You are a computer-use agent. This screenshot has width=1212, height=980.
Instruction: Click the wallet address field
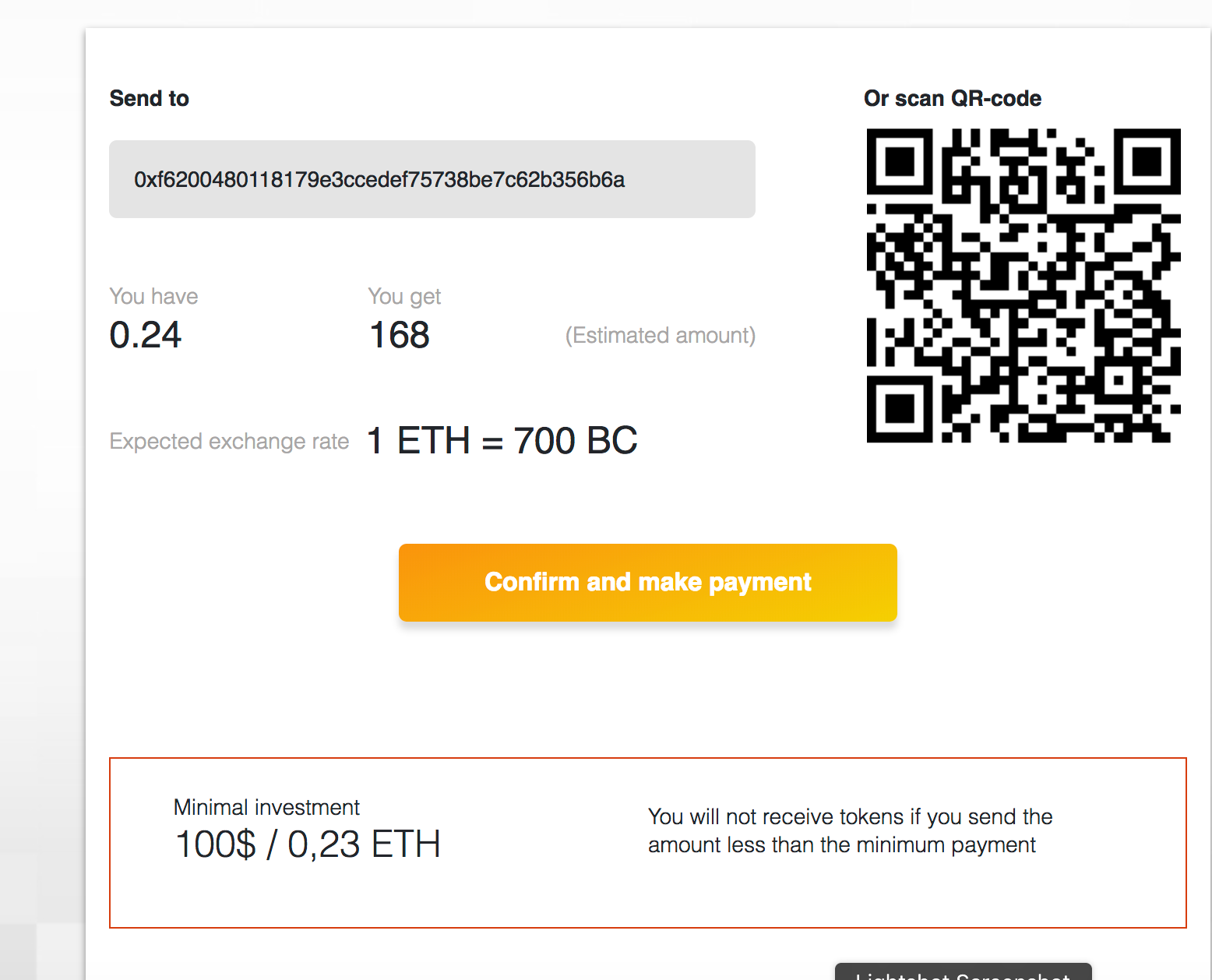(432, 179)
